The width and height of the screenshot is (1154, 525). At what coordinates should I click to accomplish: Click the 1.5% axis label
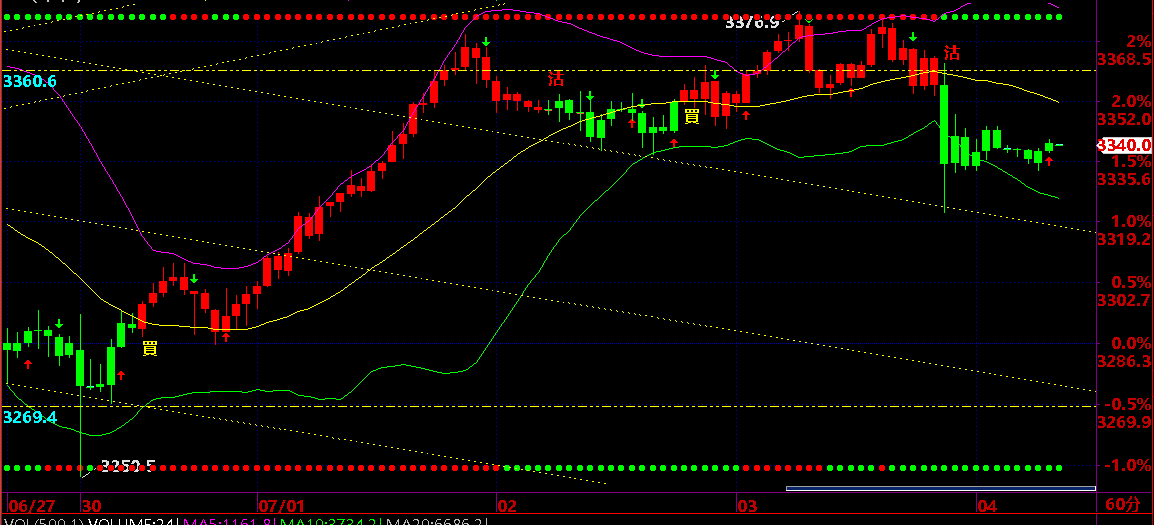[x=1132, y=161]
